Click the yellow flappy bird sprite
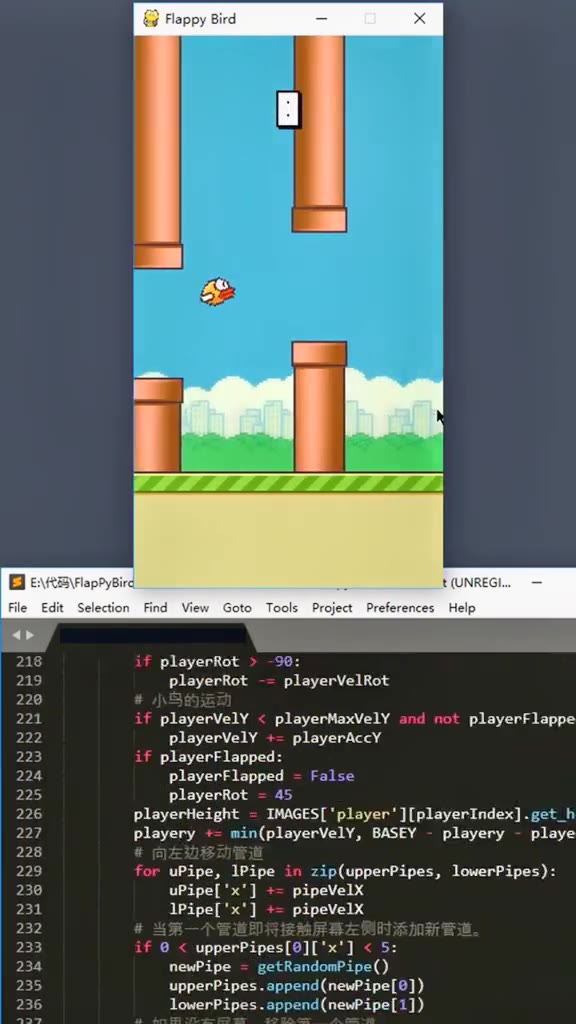This screenshot has height=1024, width=576. click(x=217, y=291)
